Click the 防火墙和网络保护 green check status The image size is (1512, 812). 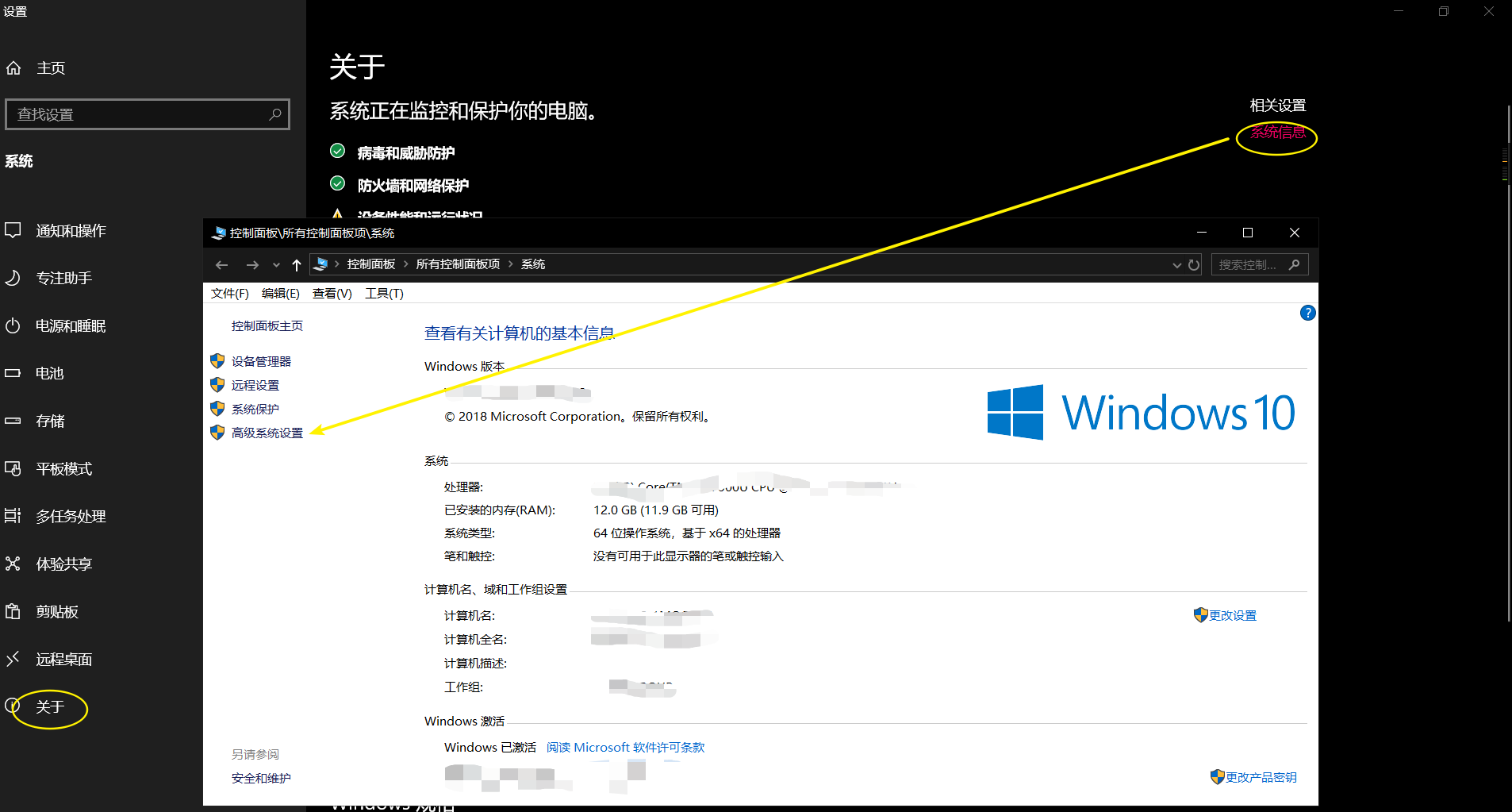click(337, 183)
